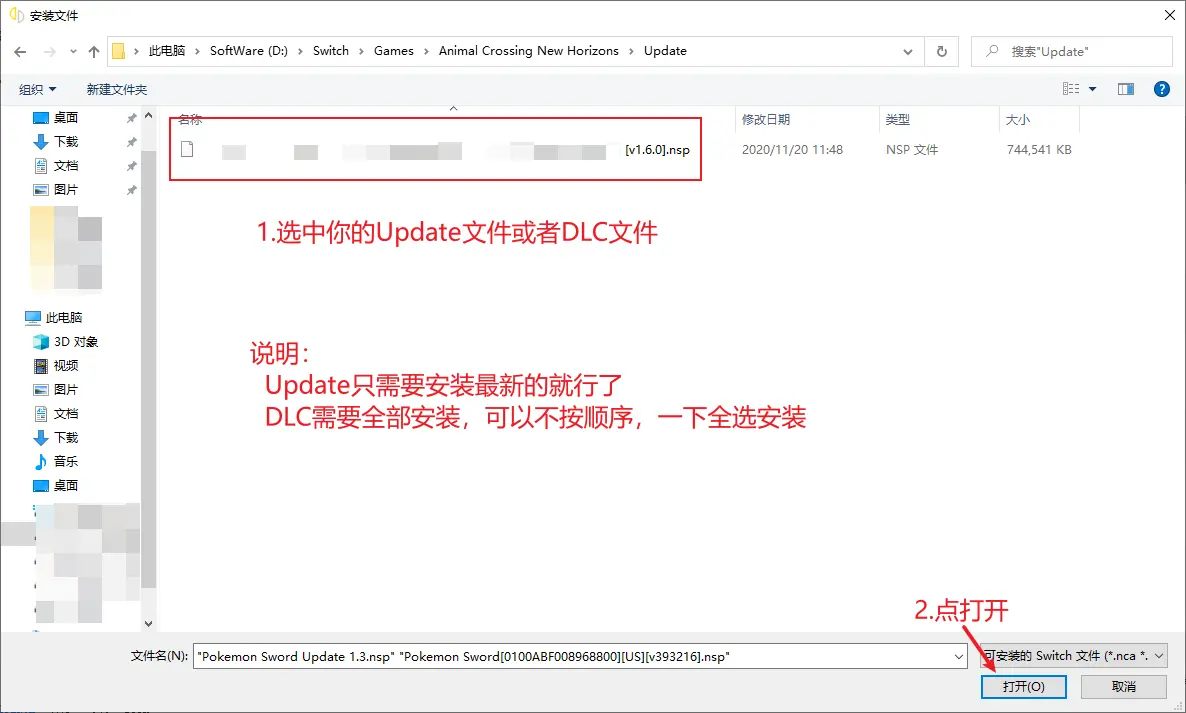Open Help via the question mark icon

click(x=1162, y=88)
